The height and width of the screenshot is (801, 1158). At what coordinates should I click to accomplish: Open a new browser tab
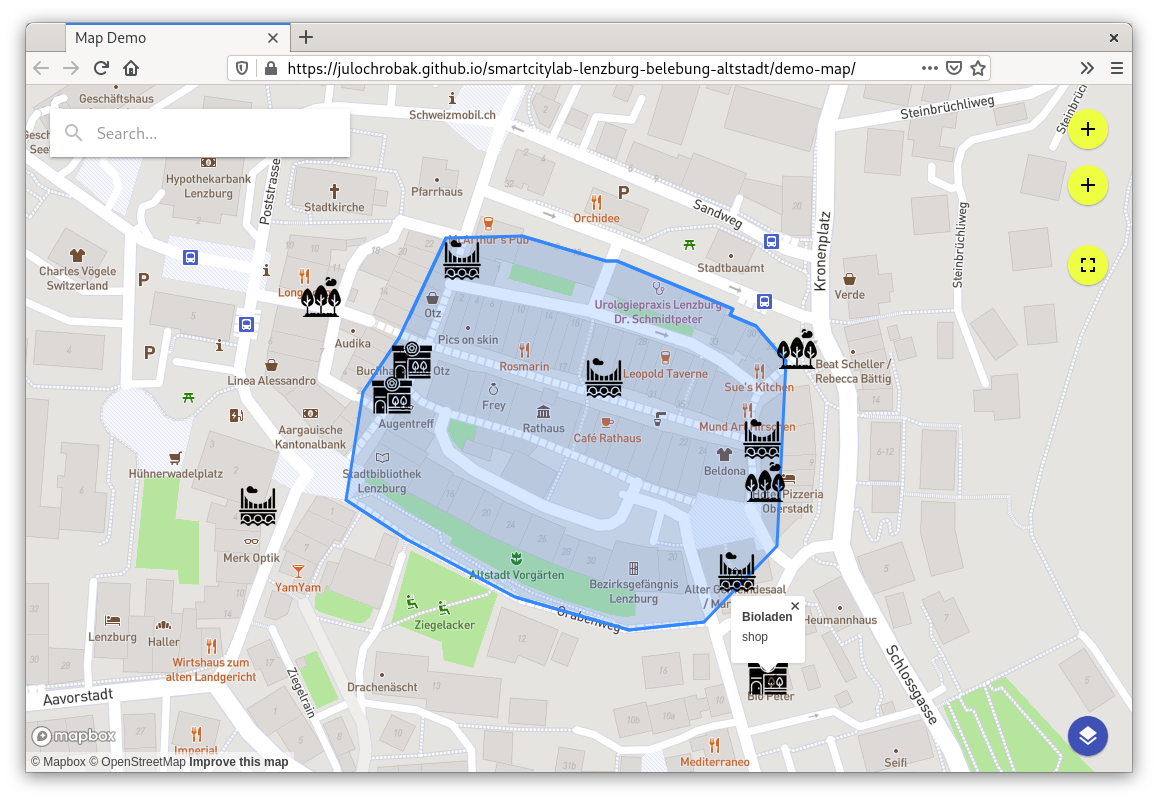point(306,37)
